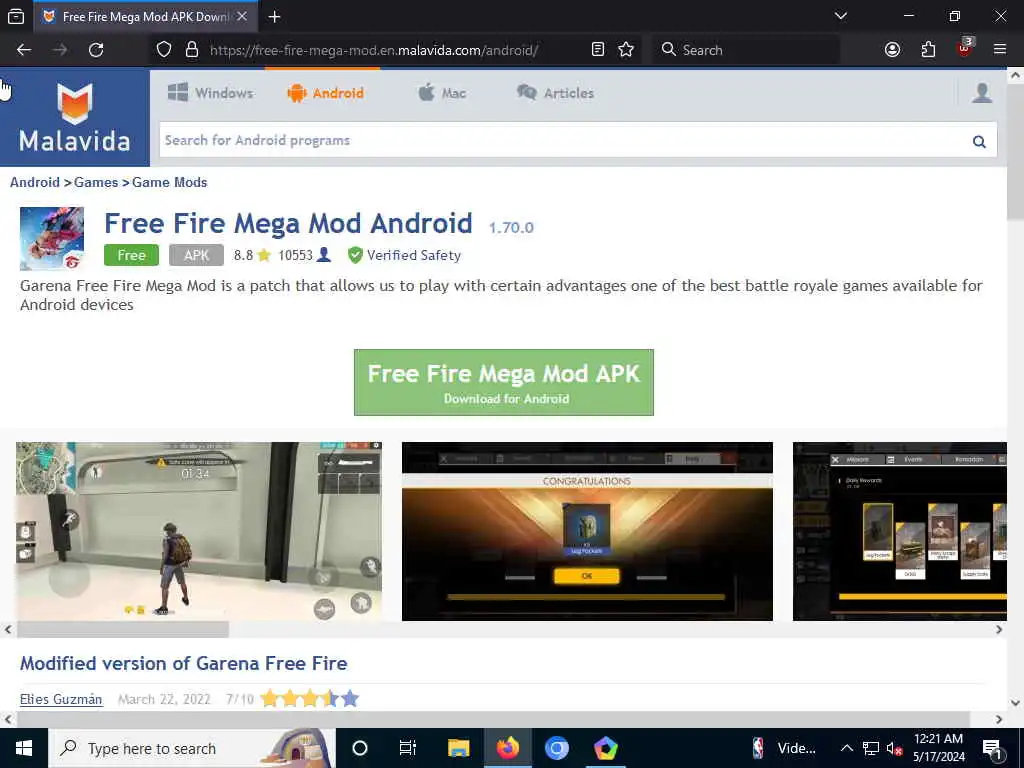This screenshot has width=1024, height=768.
Task: Click the version number 1.70.0
Action: tap(511, 227)
